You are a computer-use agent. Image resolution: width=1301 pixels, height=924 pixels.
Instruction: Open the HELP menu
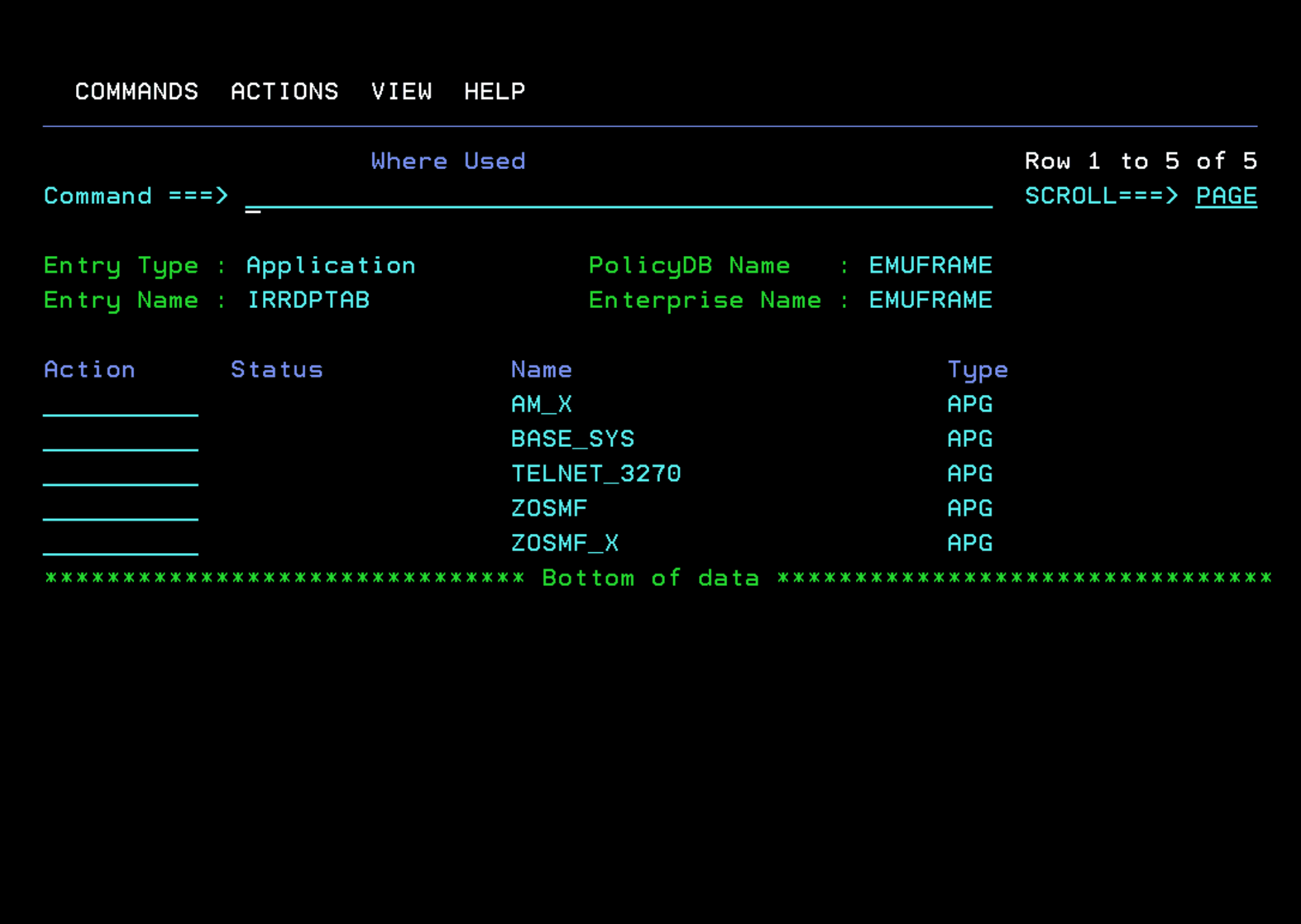(494, 91)
